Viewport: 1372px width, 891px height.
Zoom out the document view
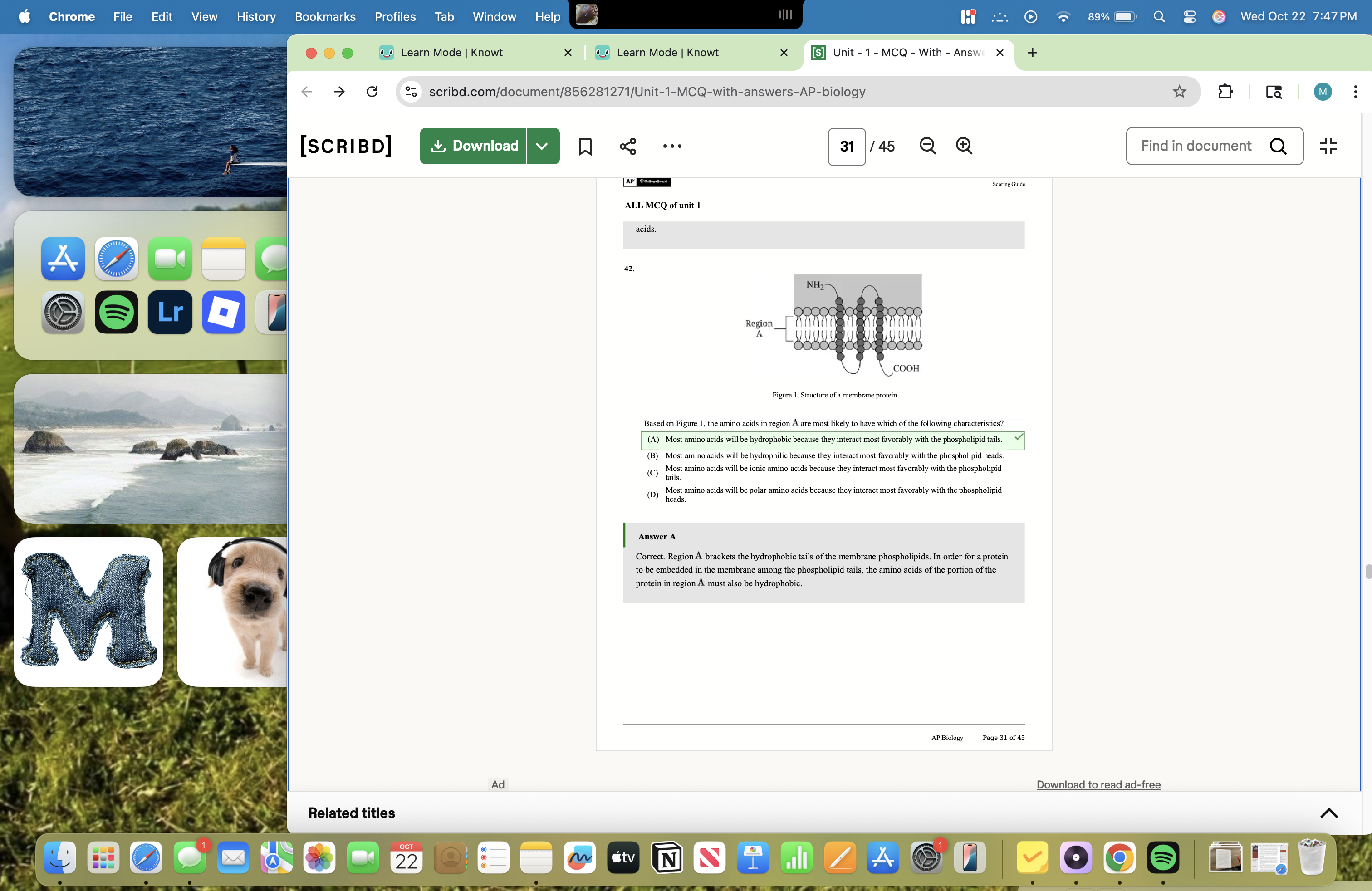pyautogui.click(x=927, y=146)
